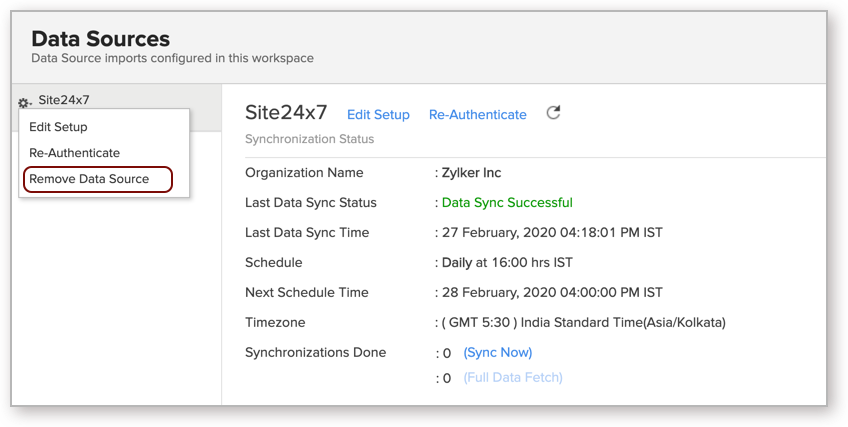Click the blue Re-Authenticate header link
This screenshot has width=848, height=427.
coord(478,115)
